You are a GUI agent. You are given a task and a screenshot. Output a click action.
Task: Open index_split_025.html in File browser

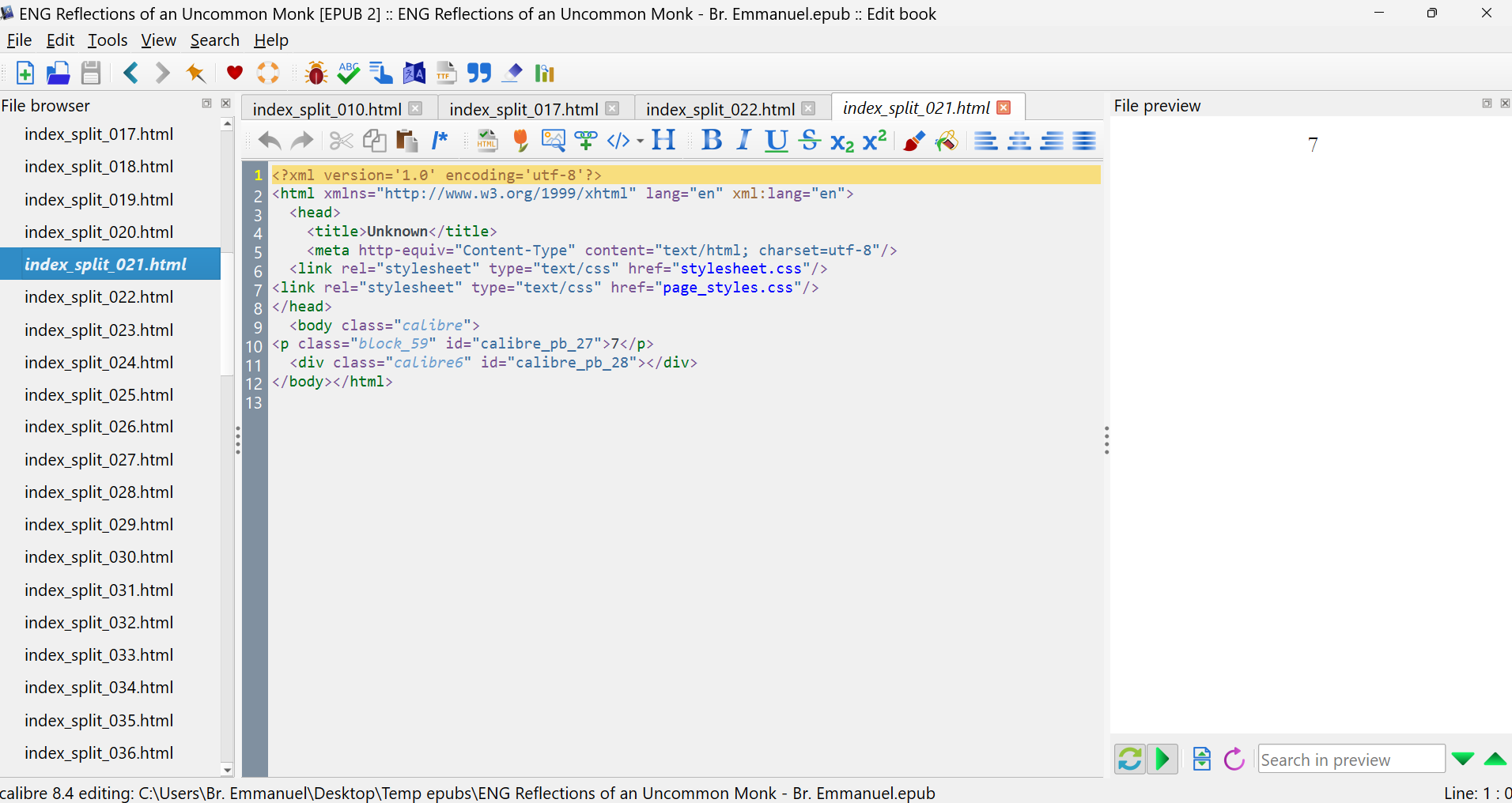(99, 395)
